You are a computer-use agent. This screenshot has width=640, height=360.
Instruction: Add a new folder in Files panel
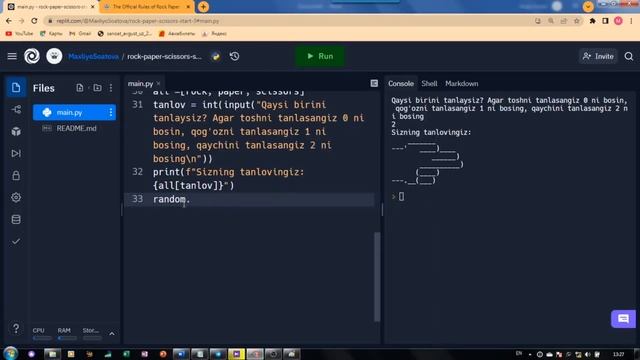tap(97, 88)
